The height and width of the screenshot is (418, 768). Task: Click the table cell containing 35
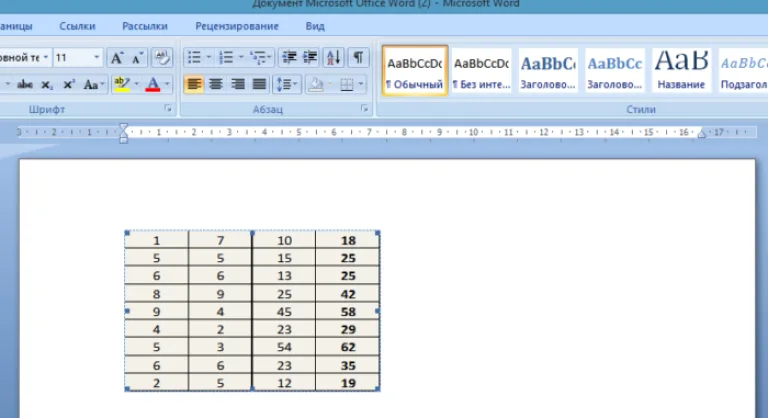click(x=348, y=365)
